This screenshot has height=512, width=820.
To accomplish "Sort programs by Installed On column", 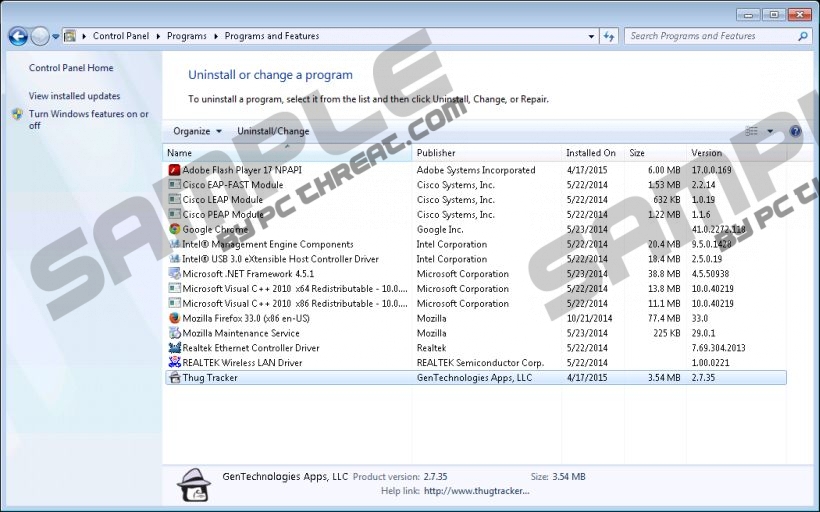I will (x=590, y=153).
